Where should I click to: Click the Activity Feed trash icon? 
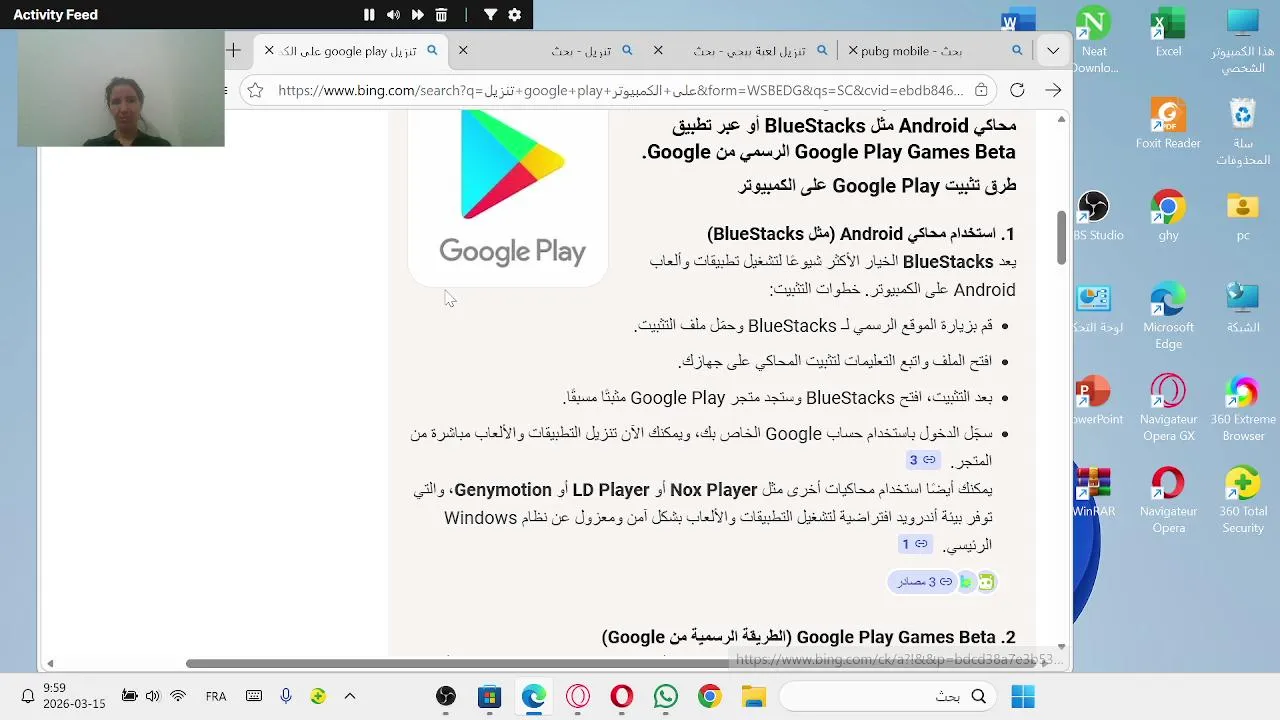[441, 15]
